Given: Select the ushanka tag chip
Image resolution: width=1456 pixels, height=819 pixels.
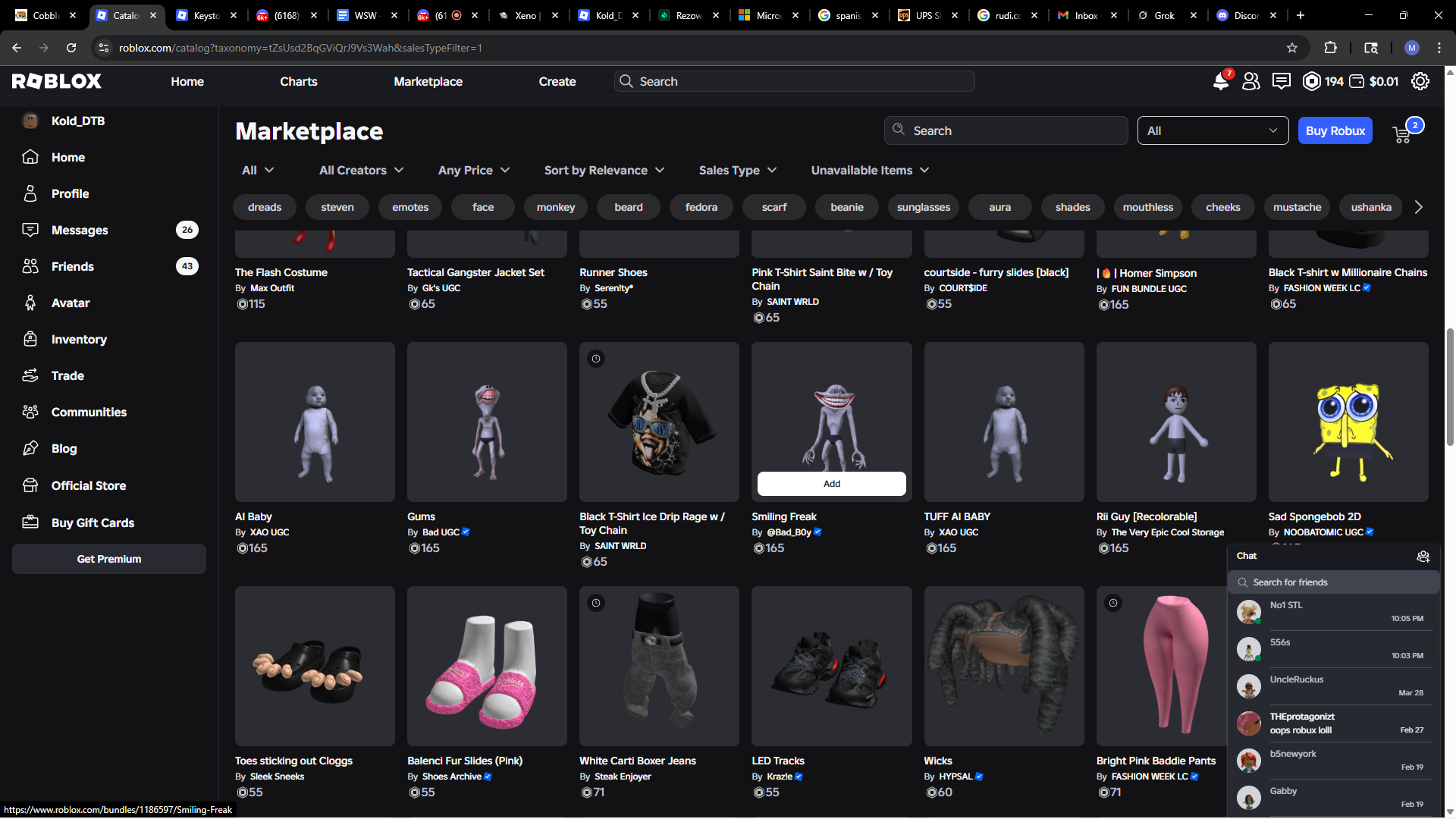Looking at the screenshot, I should pos(1371,207).
